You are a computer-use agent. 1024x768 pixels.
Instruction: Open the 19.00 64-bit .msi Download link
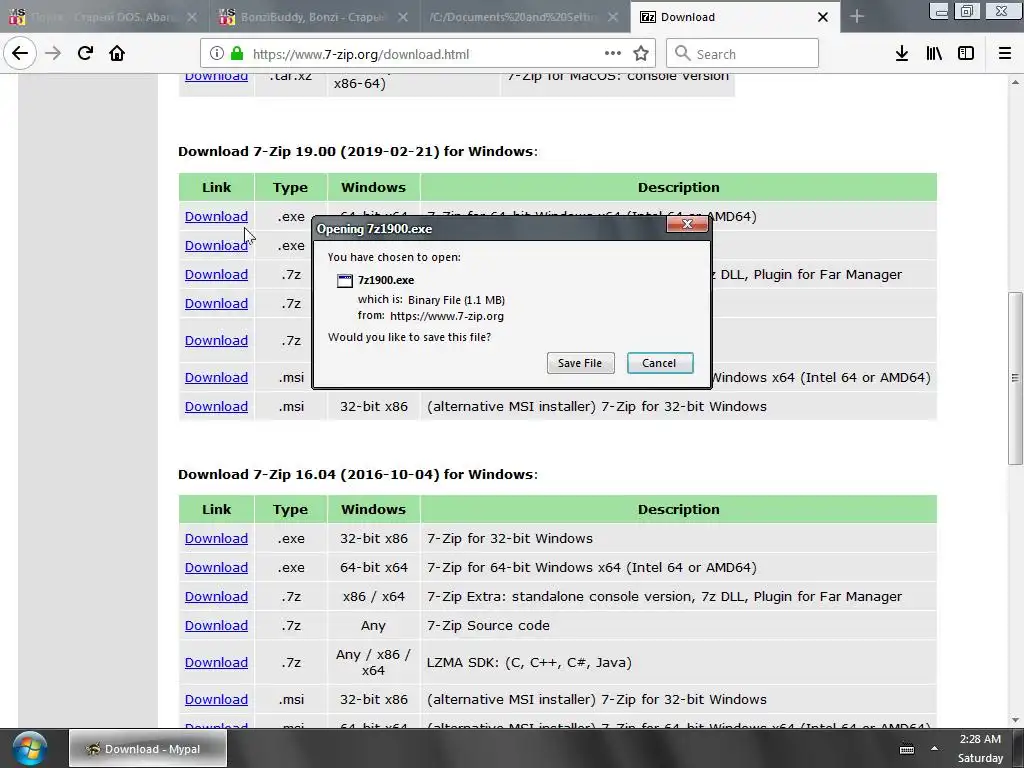(216, 377)
